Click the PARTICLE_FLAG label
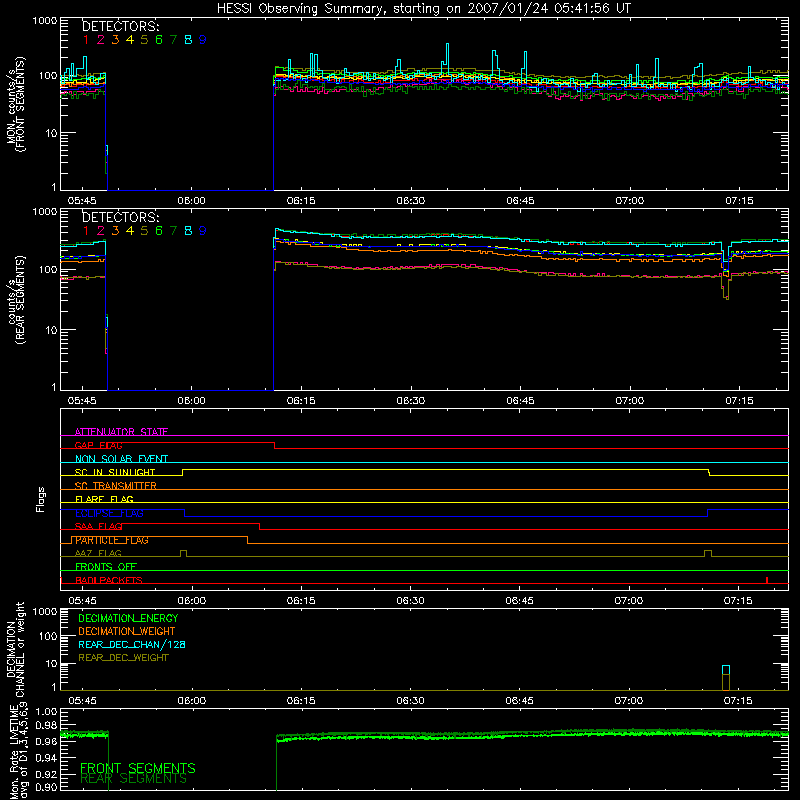800x800 pixels. coord(112,540)
